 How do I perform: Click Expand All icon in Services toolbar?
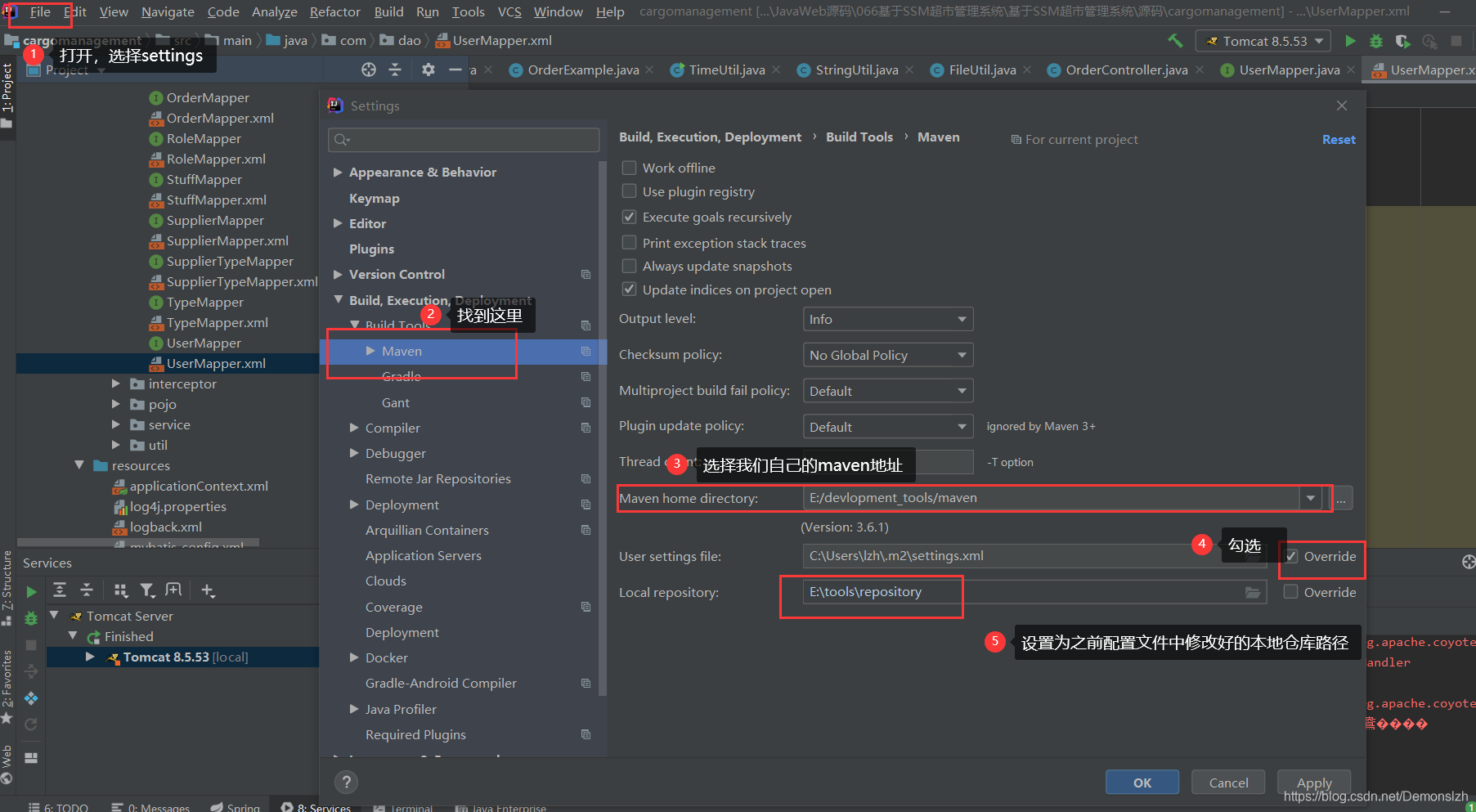pos(60,590)
